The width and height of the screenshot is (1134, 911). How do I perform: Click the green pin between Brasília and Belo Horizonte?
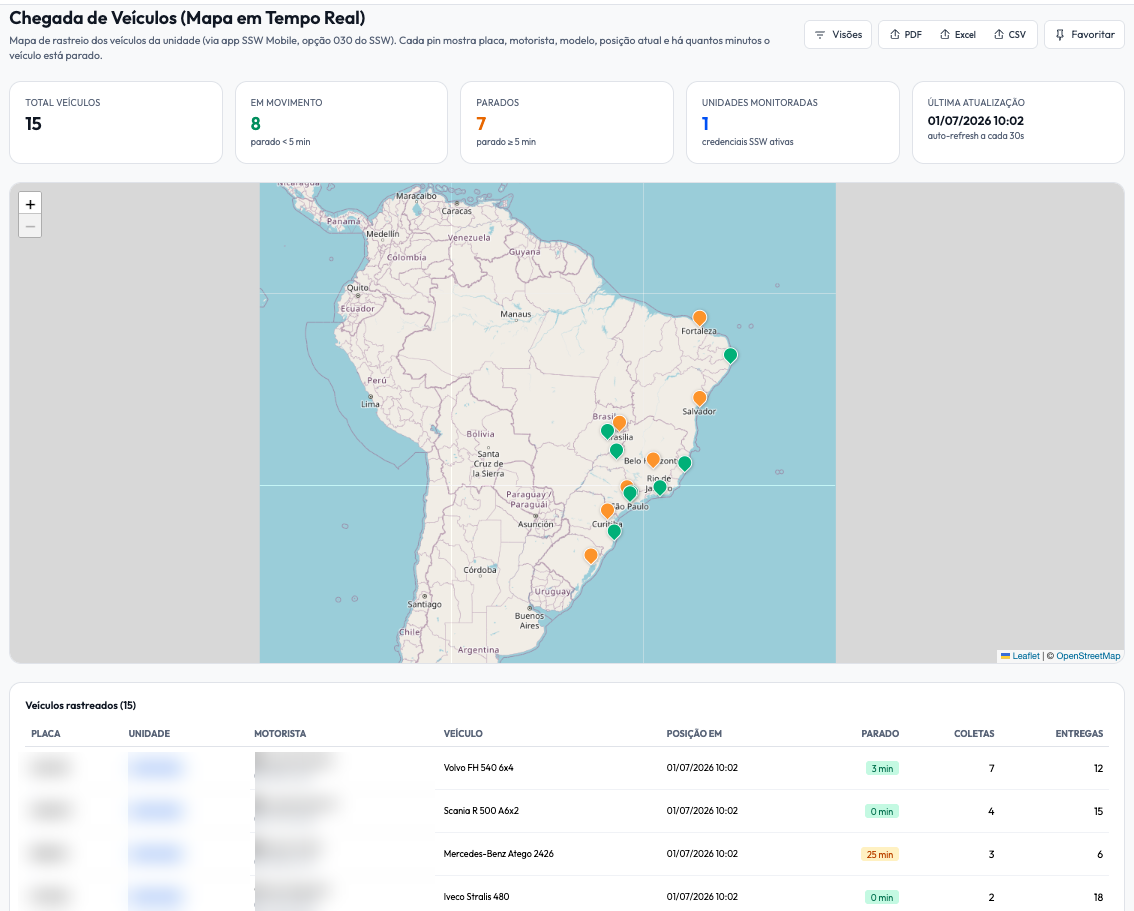616,451
